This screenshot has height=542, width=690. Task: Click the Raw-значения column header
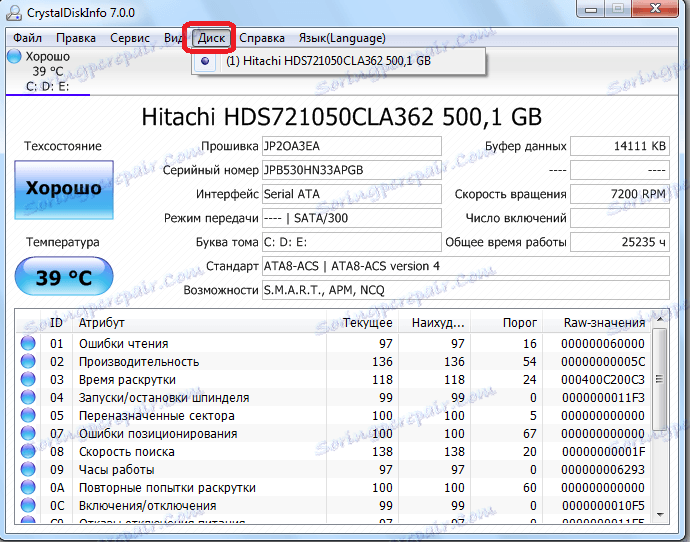point(597,323)
